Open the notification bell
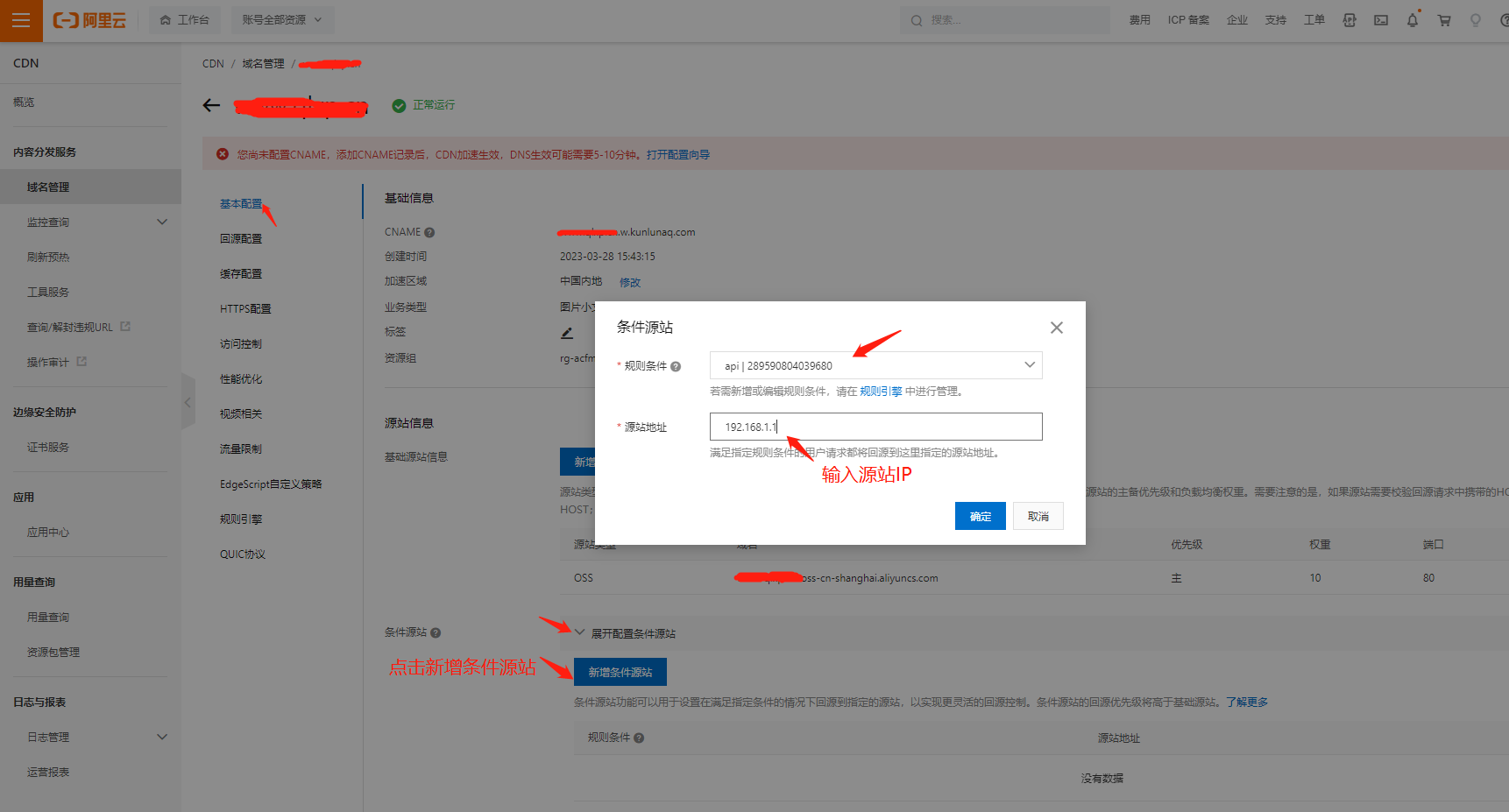The image size is (1509, 812). click(x=1413, y=20)
